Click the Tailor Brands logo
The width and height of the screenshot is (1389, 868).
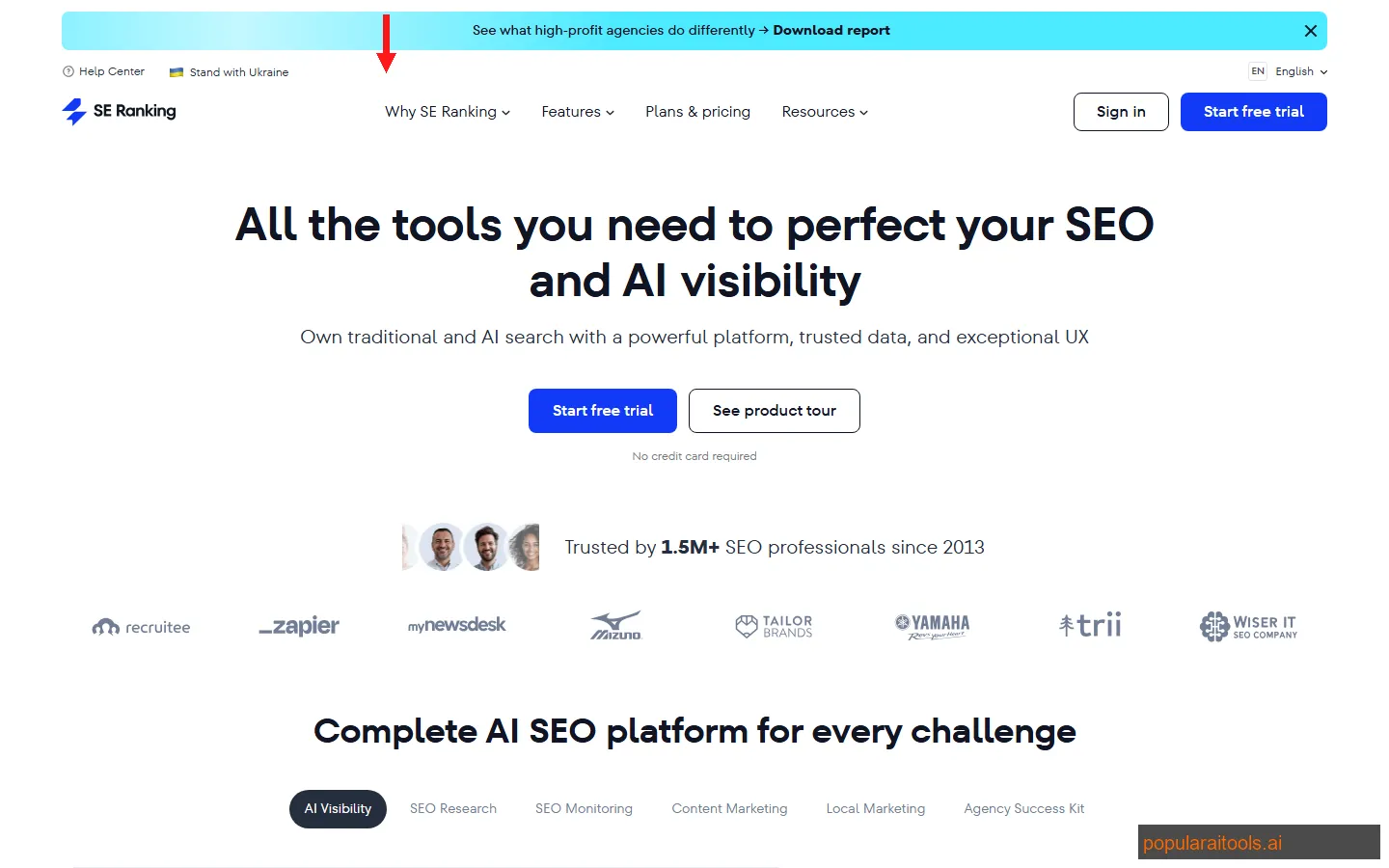pos(773,625)
